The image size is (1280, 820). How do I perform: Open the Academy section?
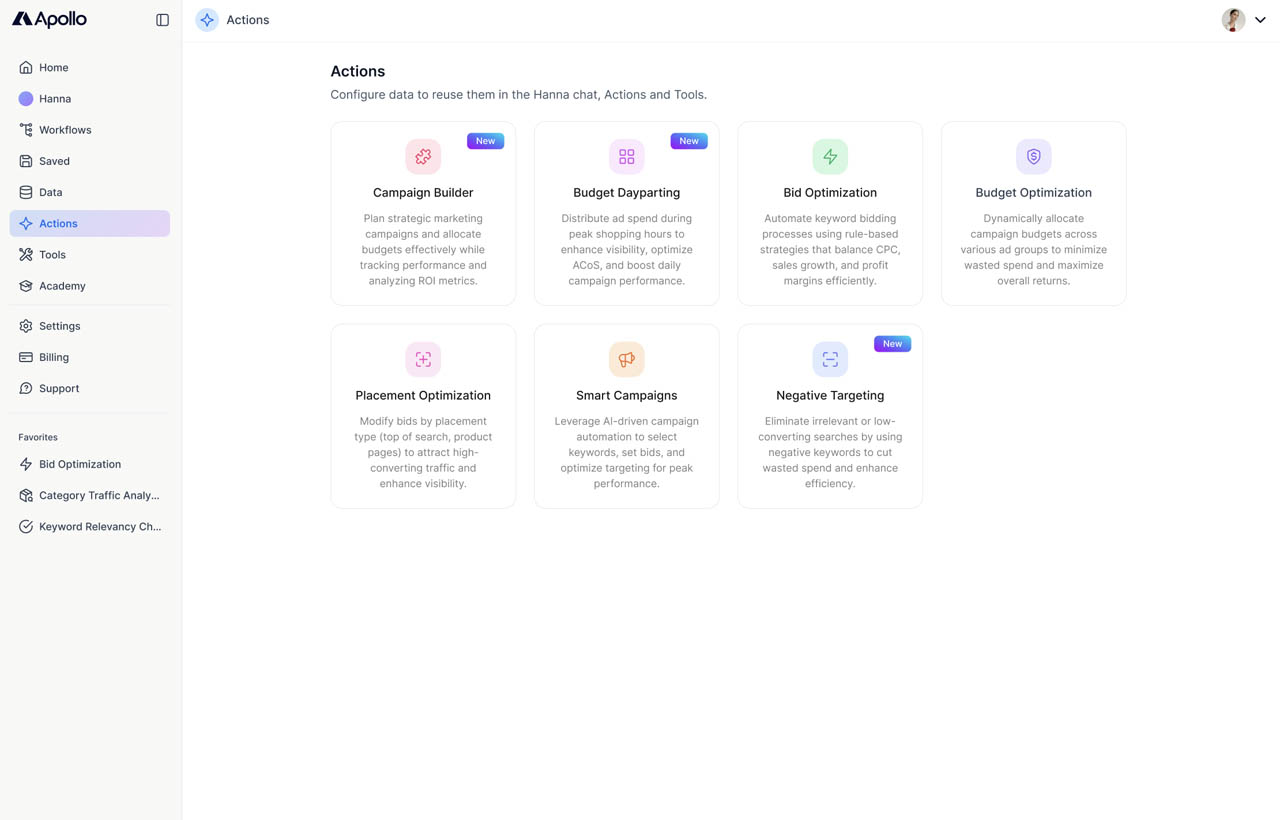pyautogui.click(x=61, y=286)
